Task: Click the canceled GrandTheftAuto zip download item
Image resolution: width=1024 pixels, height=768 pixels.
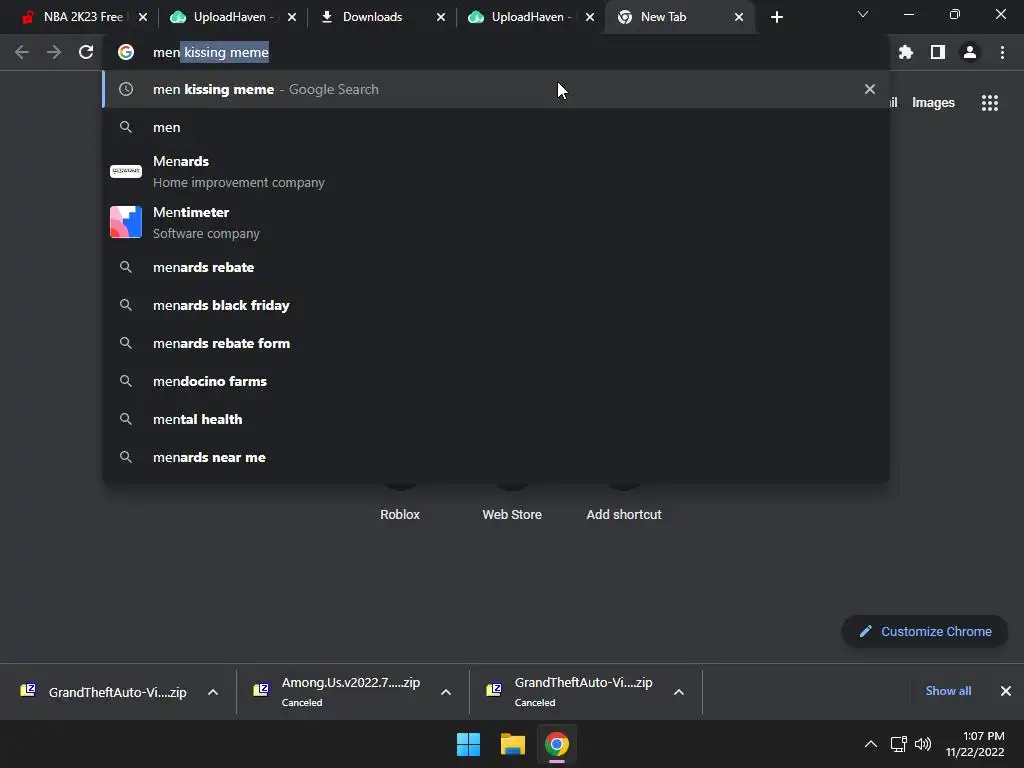Action: 571,692
